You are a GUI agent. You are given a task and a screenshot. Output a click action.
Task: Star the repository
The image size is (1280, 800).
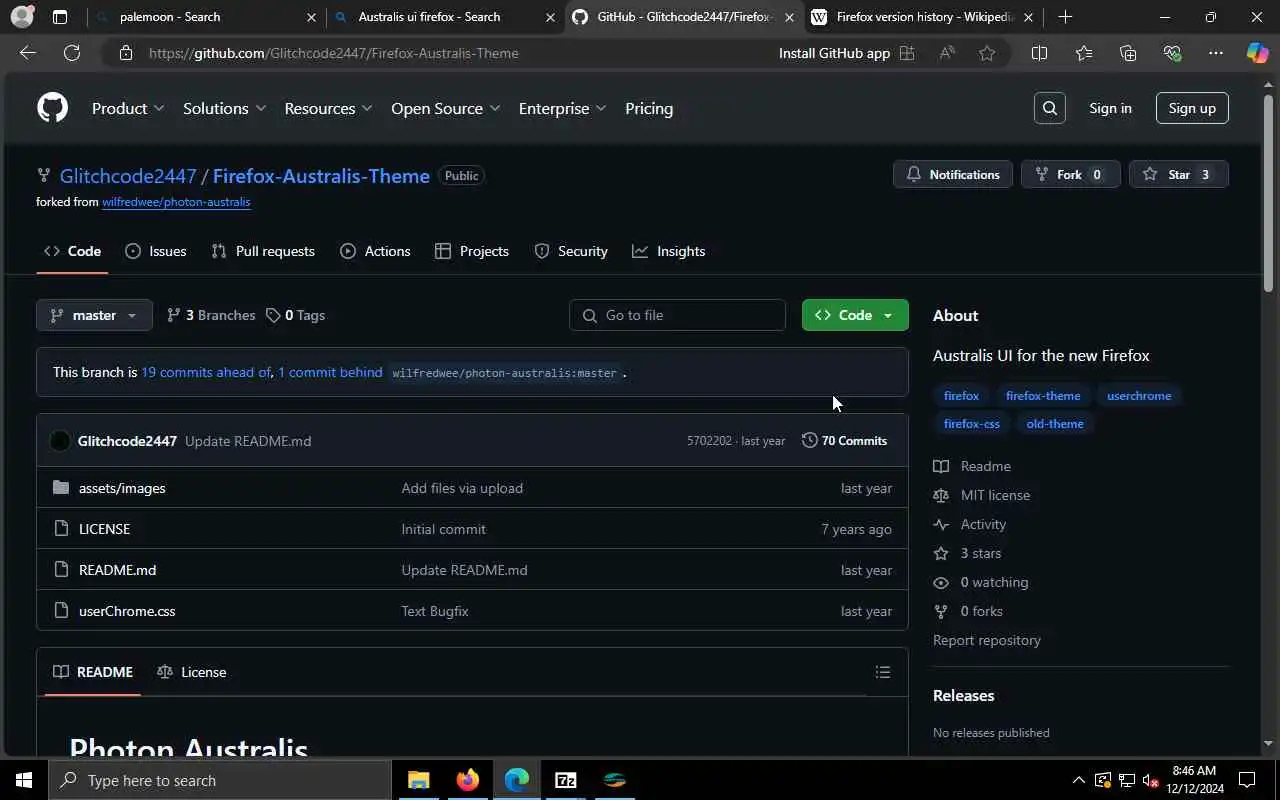pos(1178,174)
